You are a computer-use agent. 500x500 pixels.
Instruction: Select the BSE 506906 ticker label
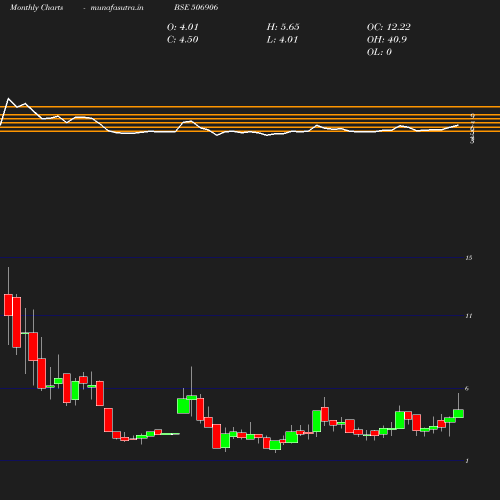click(x=196, y=7)
